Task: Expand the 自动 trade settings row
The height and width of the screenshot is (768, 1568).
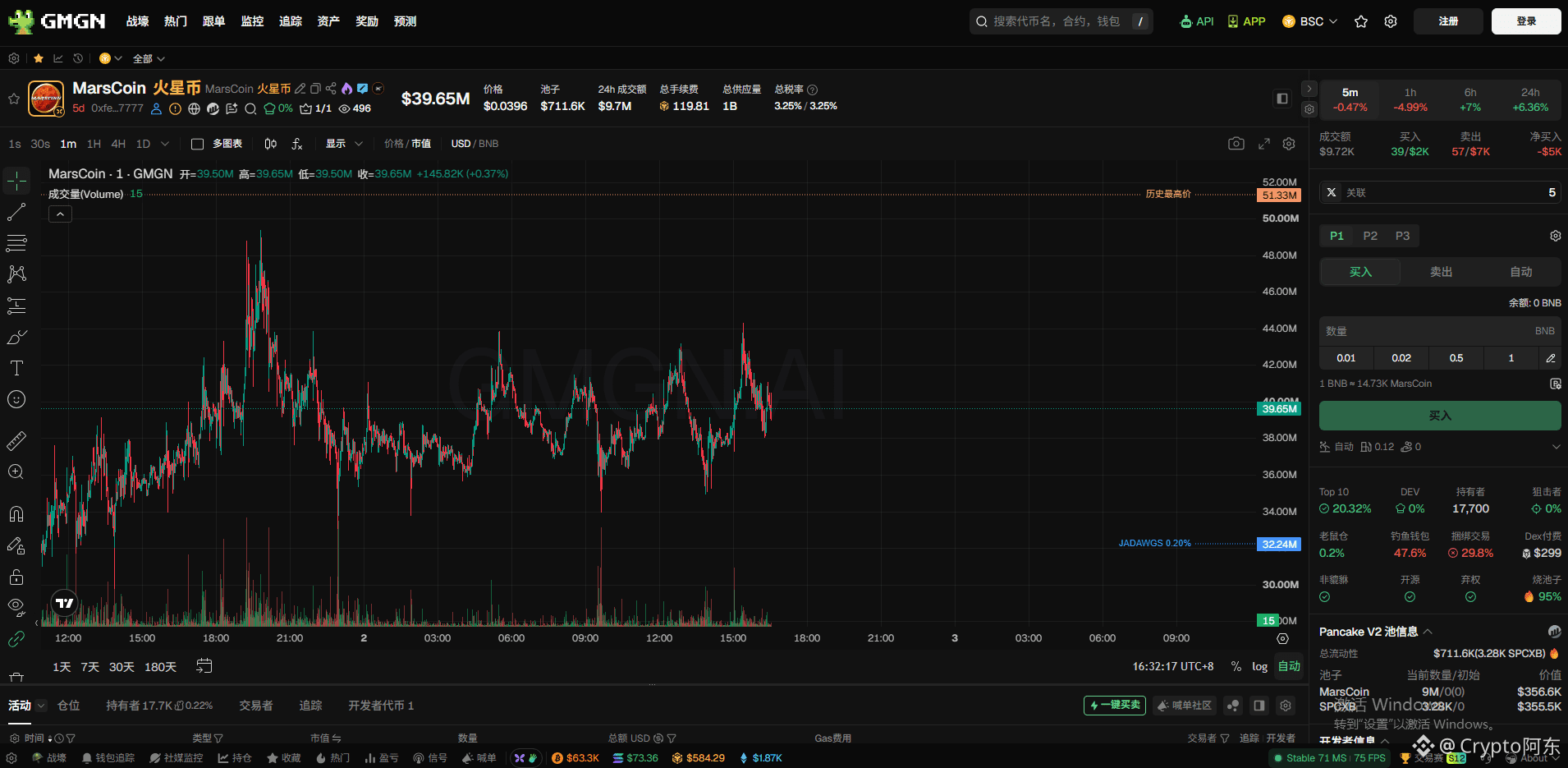Action: (1556, 447)
